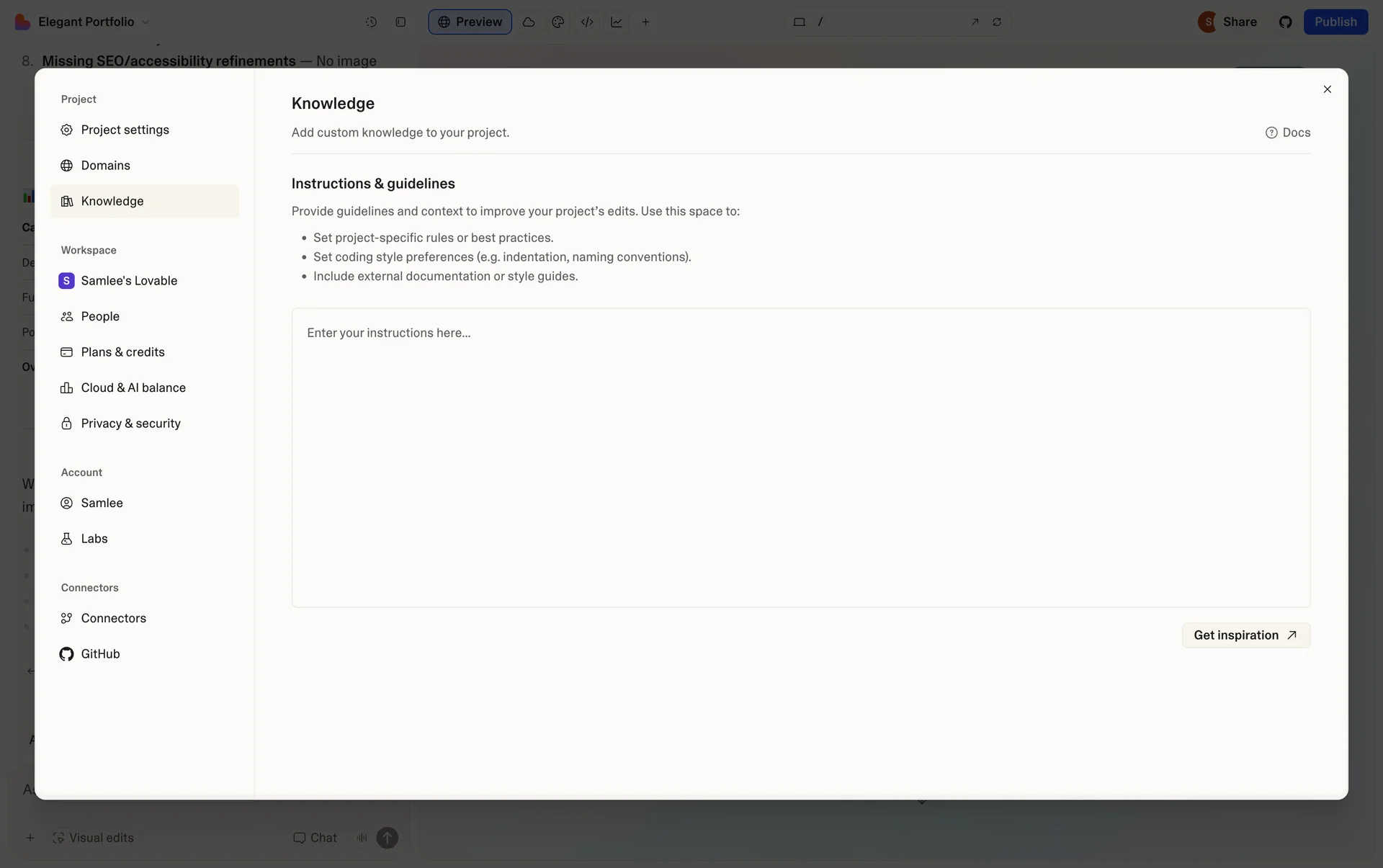Open the Docs help link
This screenshot has height=868, width=1383.
(1288, 133)
